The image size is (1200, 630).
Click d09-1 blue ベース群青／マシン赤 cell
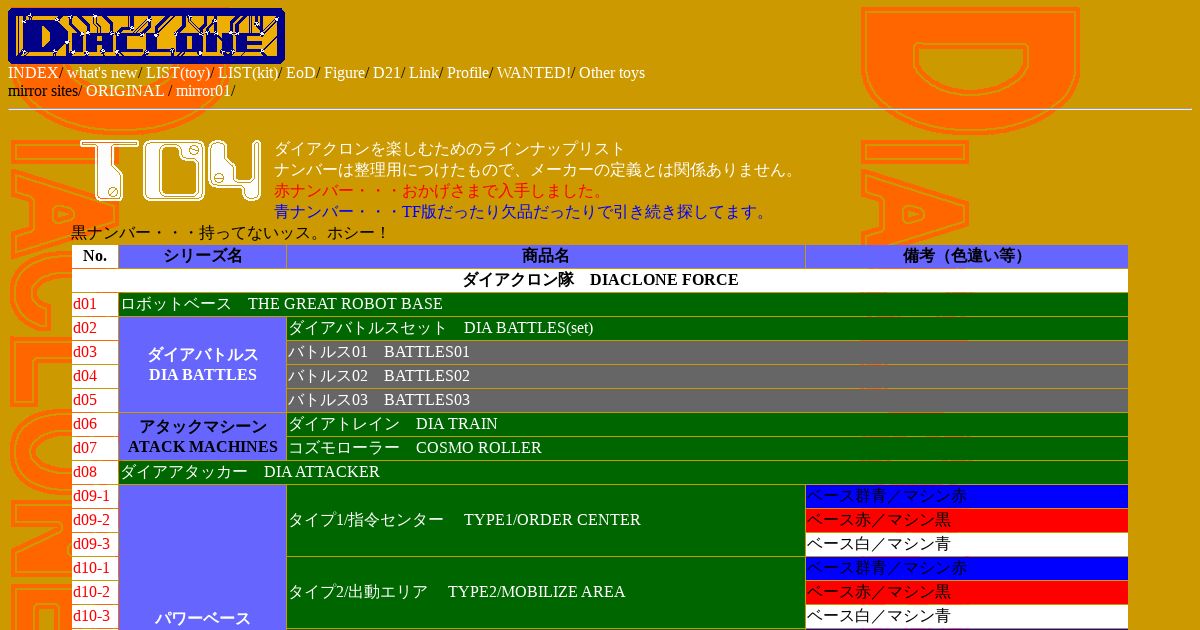pyautogui.click(x=966, y=496)
